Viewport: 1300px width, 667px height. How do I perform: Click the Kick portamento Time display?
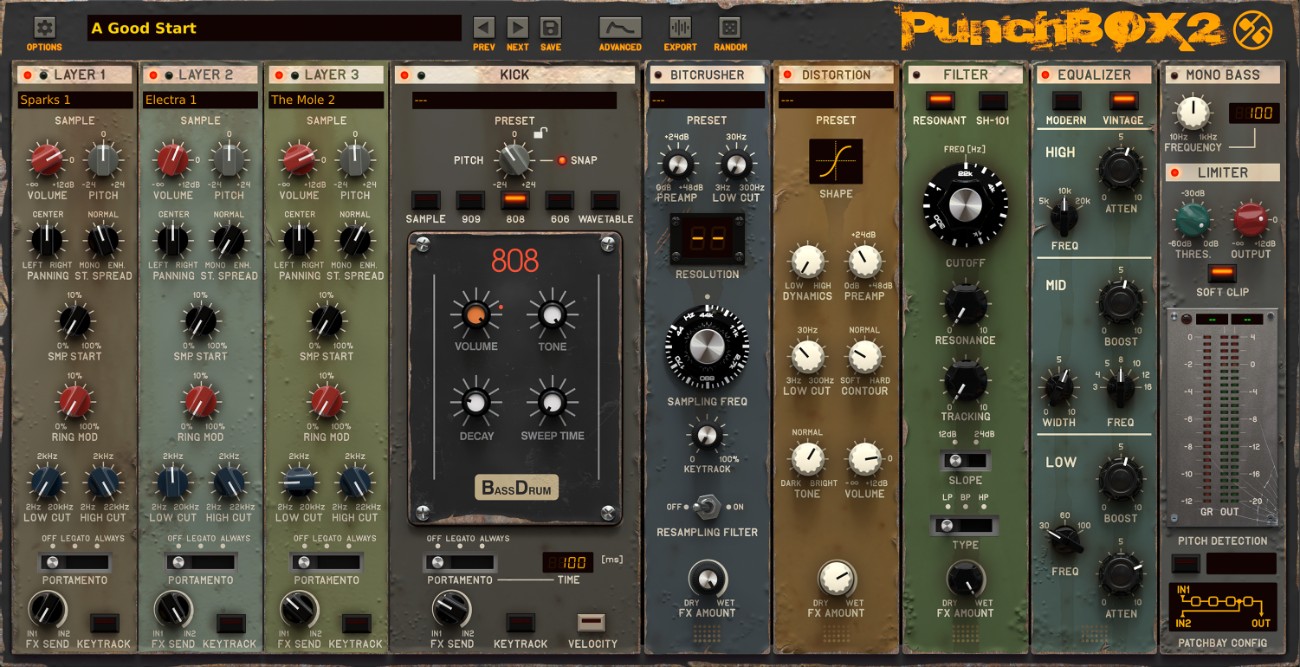(x=568, y=562)
